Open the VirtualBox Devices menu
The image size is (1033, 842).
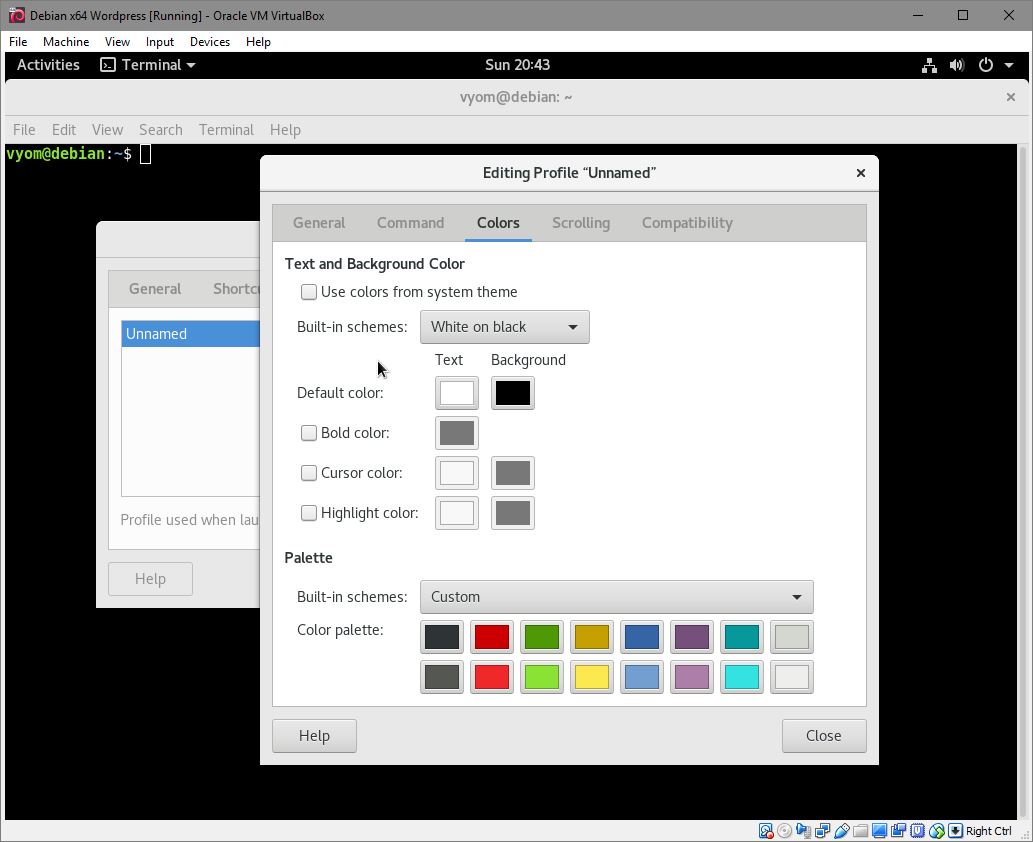click(x=209, y=42)
